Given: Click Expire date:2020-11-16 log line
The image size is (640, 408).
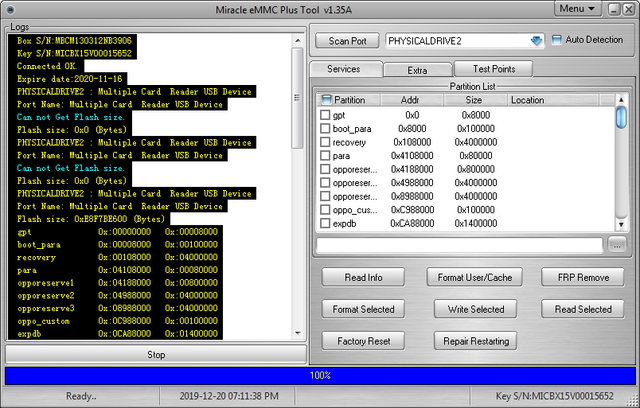Looking at the screenshot, I should (x=69, y=79).
